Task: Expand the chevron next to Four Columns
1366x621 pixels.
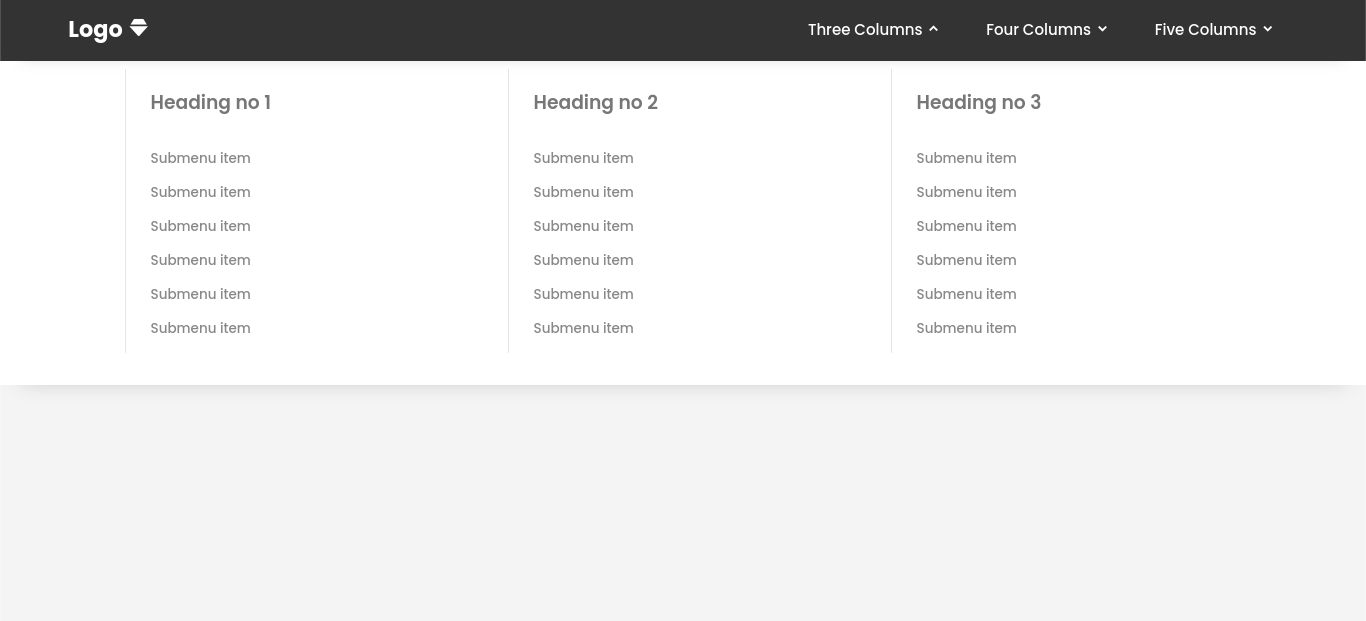Action: 1102,29
